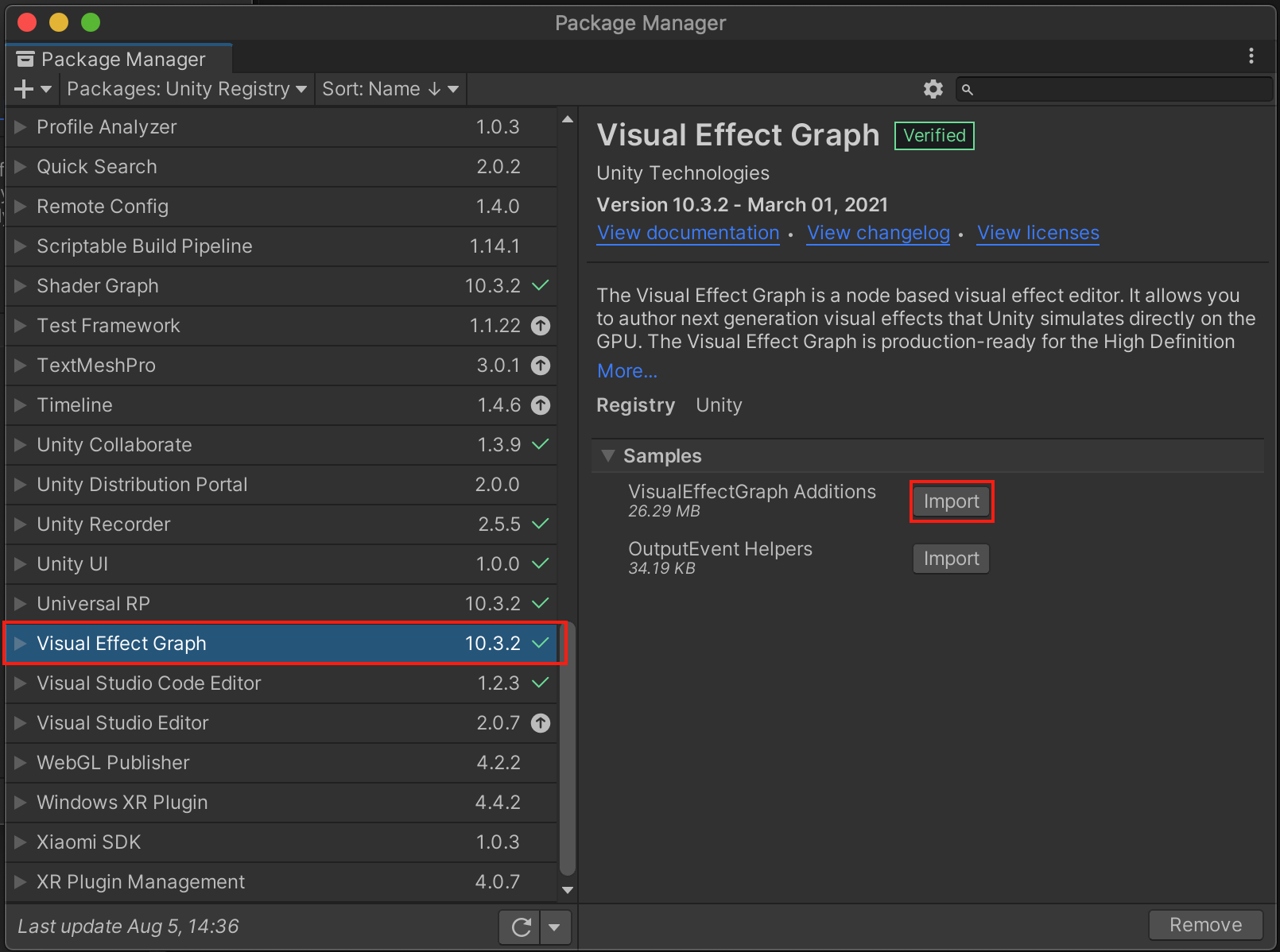Open the Packages: Unity Registry dropdown

point(186,89)
